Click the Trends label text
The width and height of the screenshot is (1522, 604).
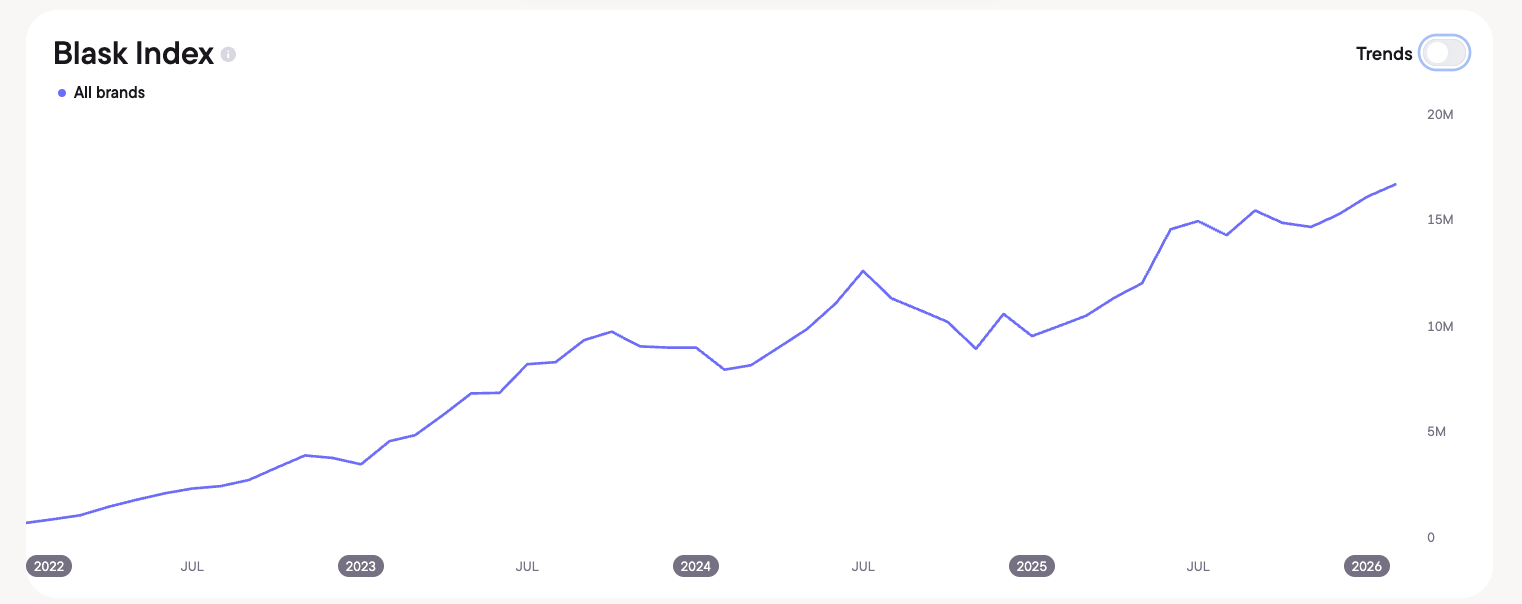pos(1384,54)
